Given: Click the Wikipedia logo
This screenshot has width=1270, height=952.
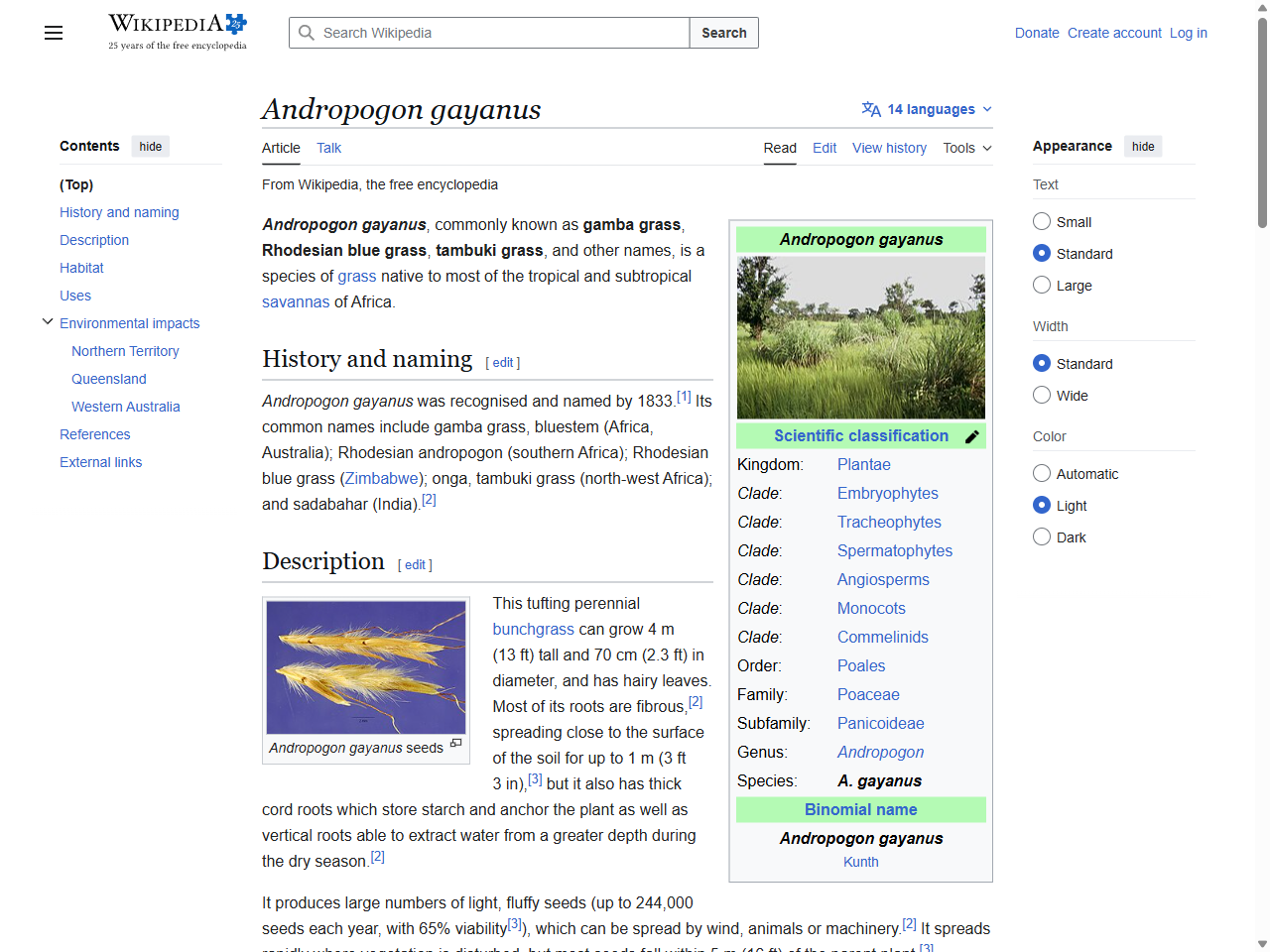Looking at the screenshot, I should click(178, 32).
